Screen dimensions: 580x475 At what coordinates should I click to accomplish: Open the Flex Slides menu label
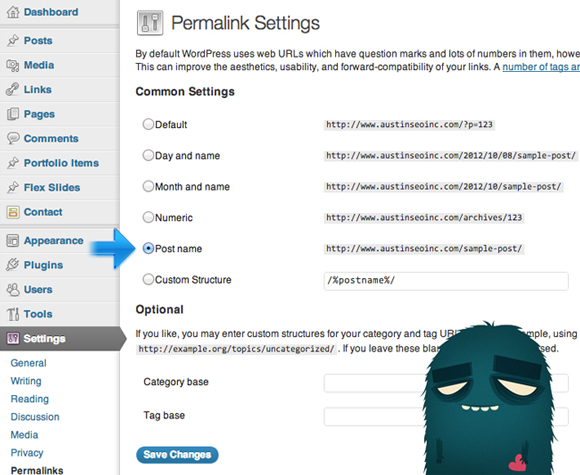coord(52,187)
